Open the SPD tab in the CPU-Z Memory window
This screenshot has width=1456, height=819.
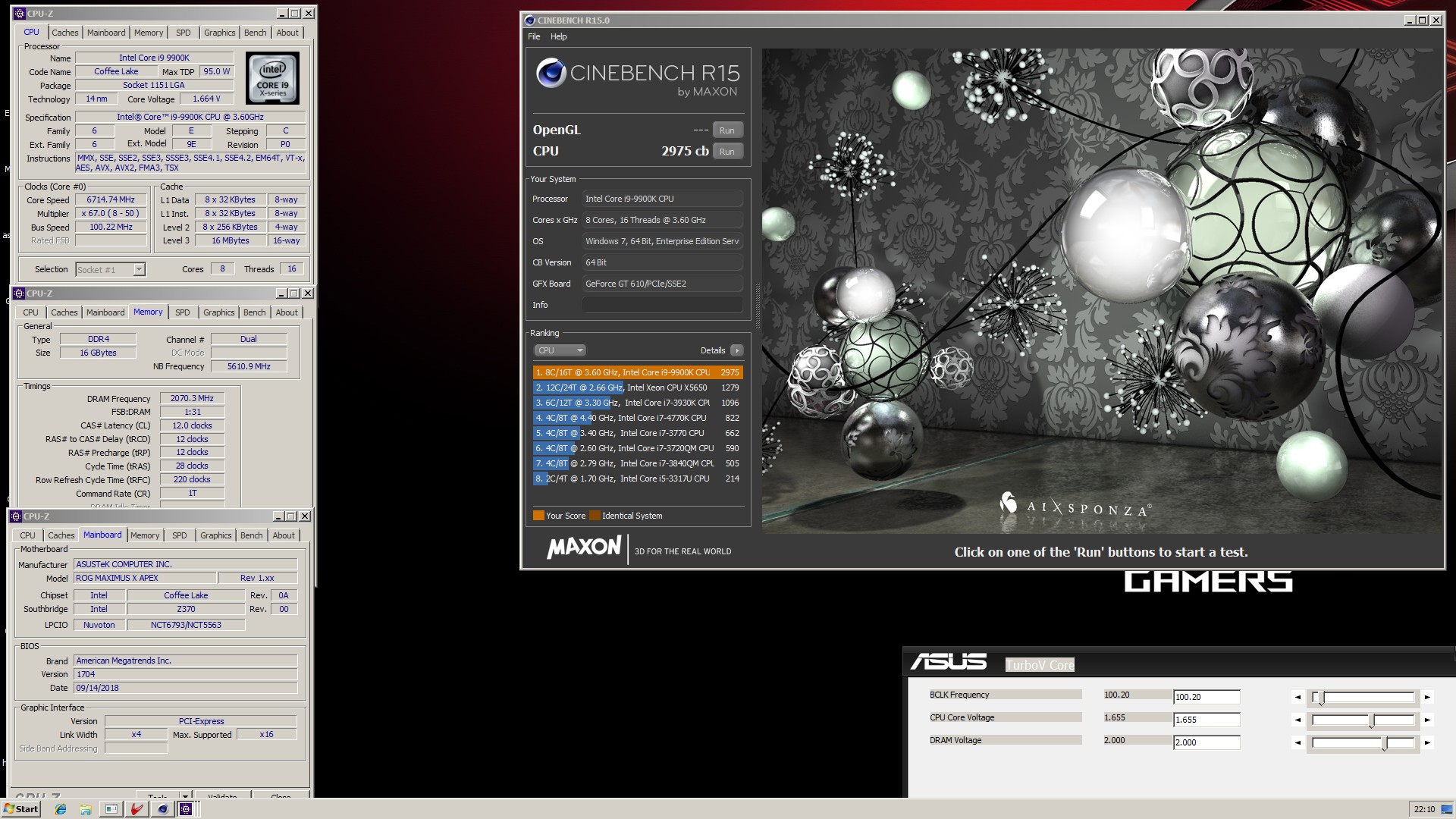tap(182, 312)
